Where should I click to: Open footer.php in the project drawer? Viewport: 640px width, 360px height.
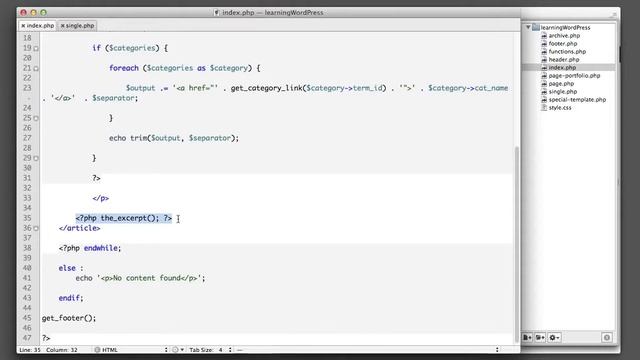(x=563, y=44)
